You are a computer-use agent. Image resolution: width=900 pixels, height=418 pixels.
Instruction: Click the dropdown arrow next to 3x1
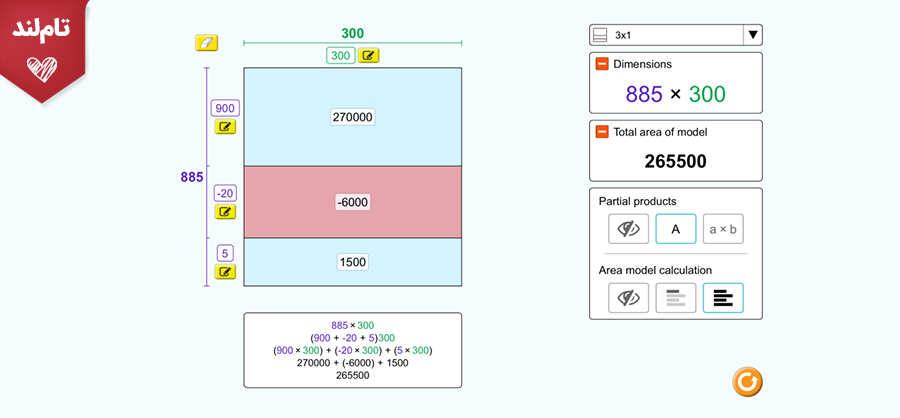753,35
